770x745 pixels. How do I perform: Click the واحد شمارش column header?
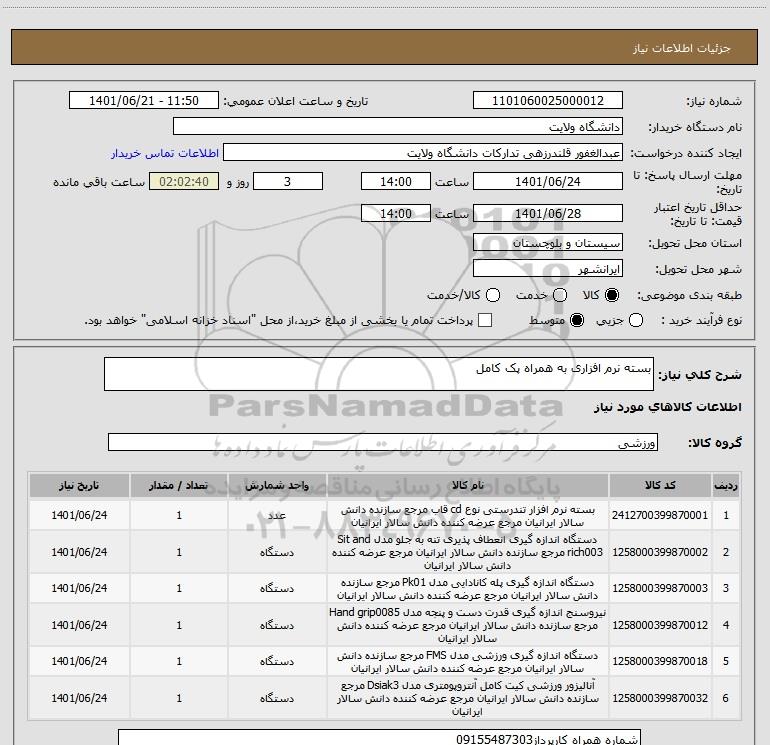[277, 486]
